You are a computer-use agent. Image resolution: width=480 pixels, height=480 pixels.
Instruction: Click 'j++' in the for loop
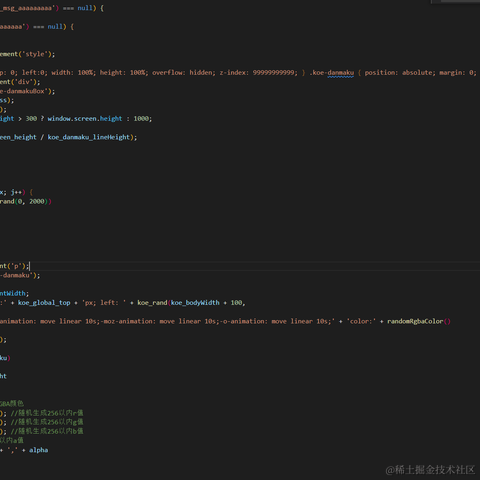pyautogui.click(x=16, y=192)
